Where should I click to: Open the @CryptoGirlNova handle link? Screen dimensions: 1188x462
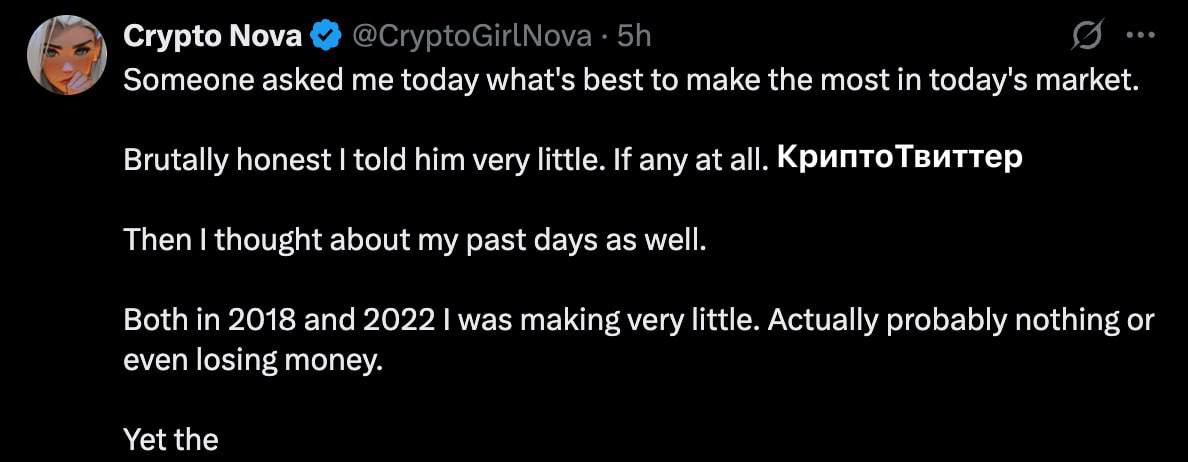472,37
